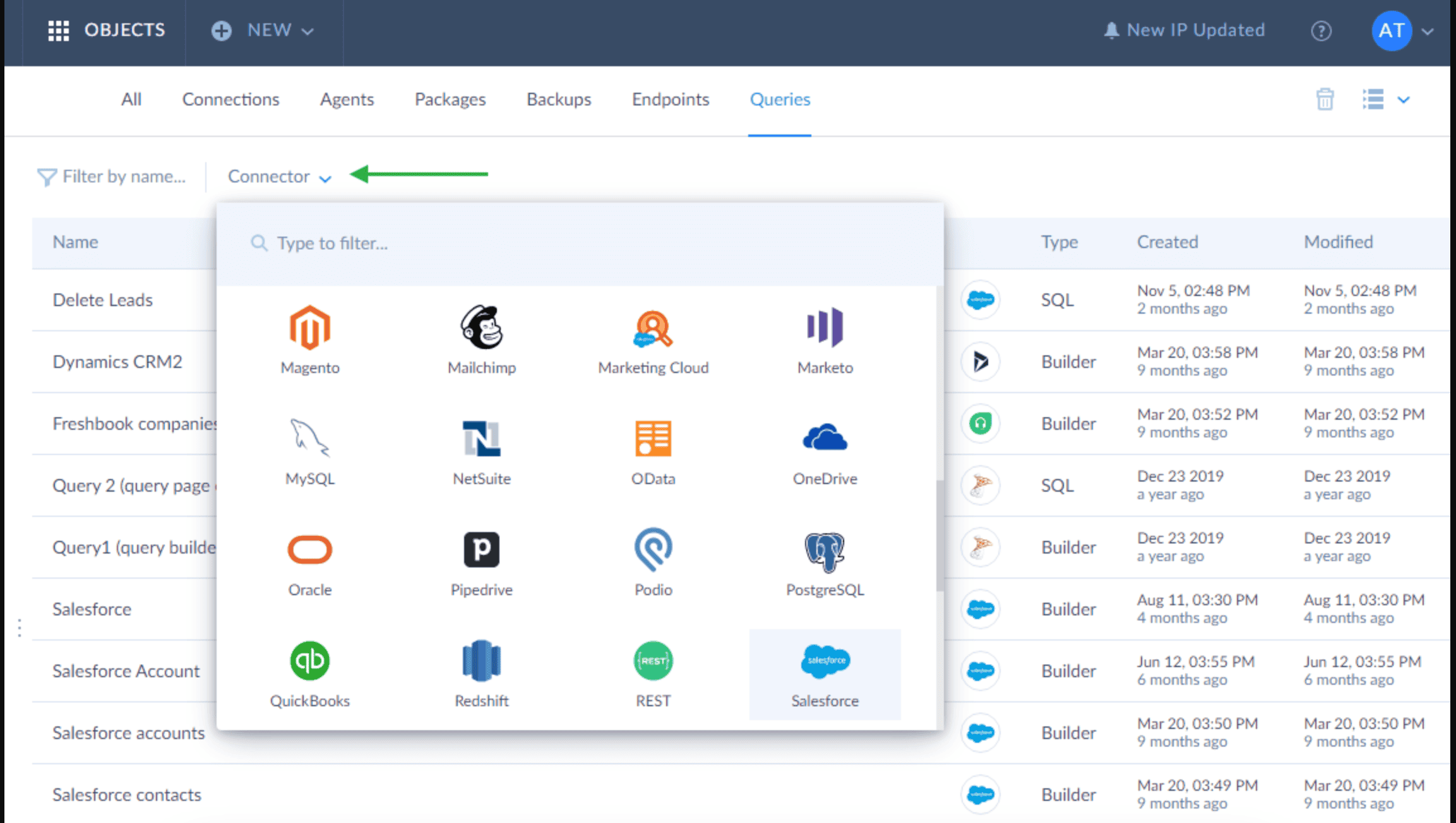Open the help question mark icon
Screen dimensions: 1456x823
[1321, 31]
